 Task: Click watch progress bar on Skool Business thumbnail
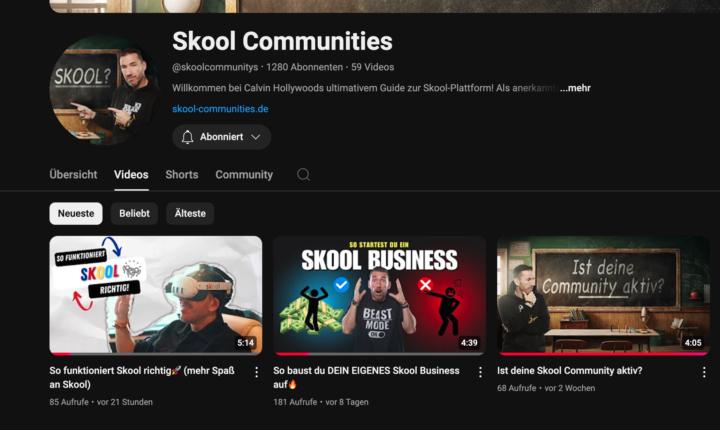(x=379, y=354)
